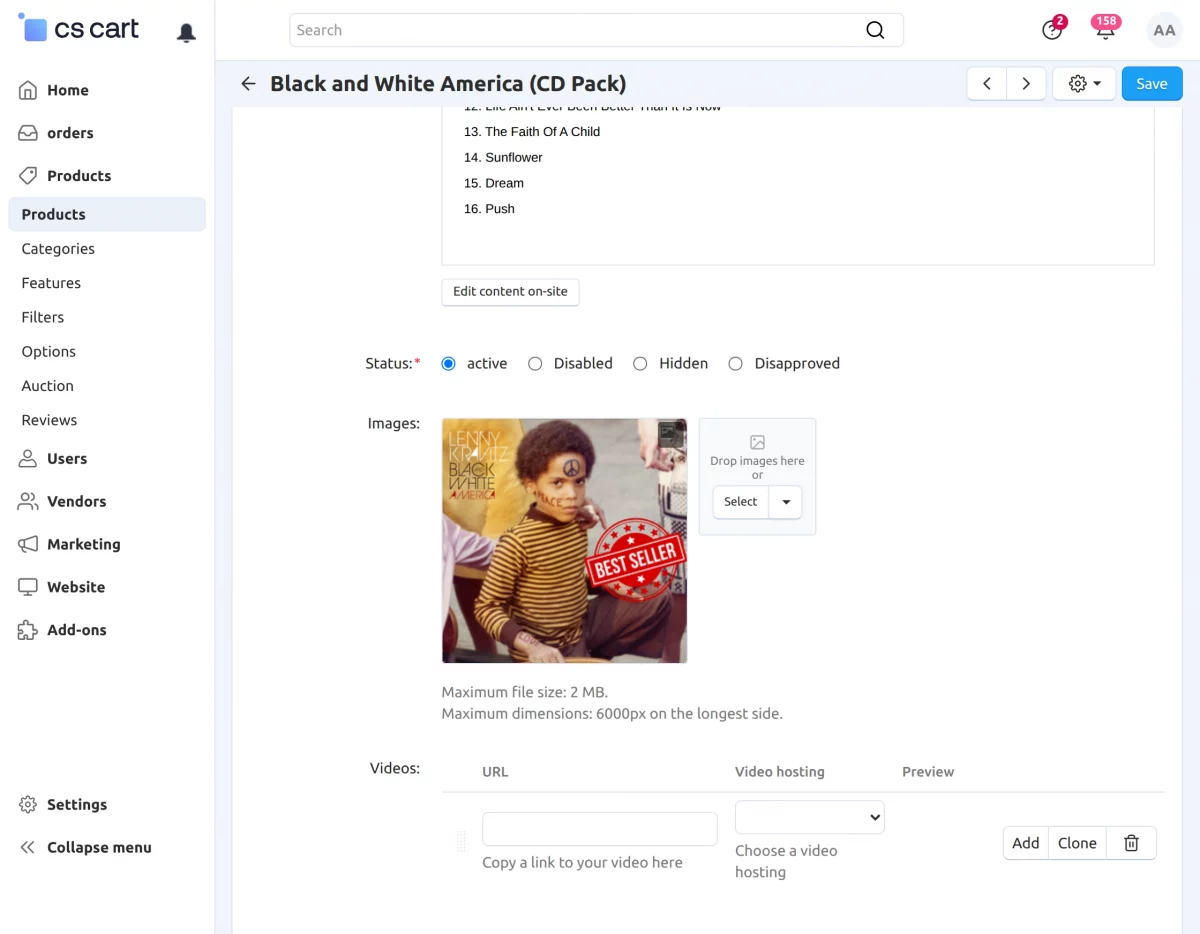Click the CS-Cart logo
Viewport: 1200px width, 934px height.
coord(79,29)
